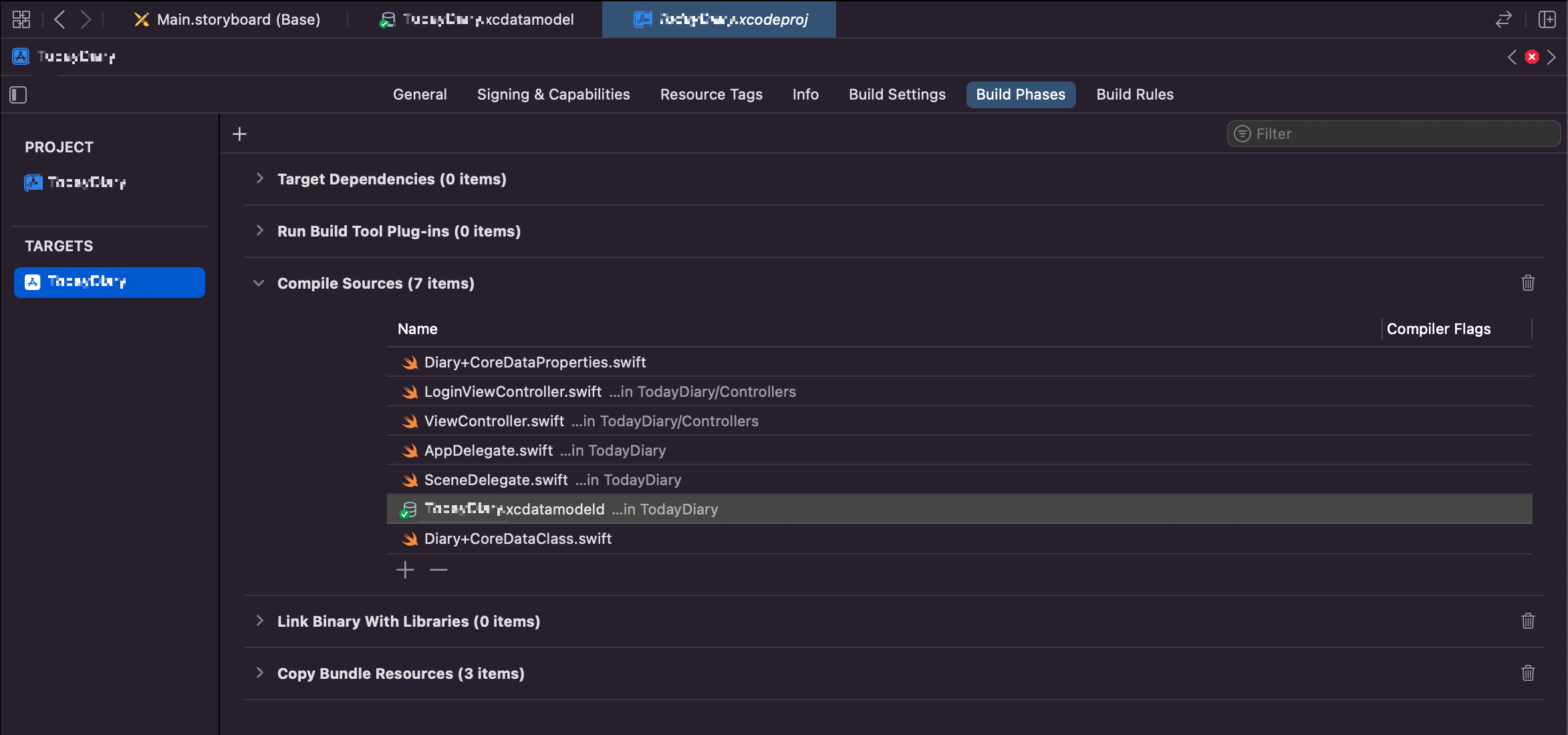
Task: Add a source file with plus button
Action: point(405,570)
